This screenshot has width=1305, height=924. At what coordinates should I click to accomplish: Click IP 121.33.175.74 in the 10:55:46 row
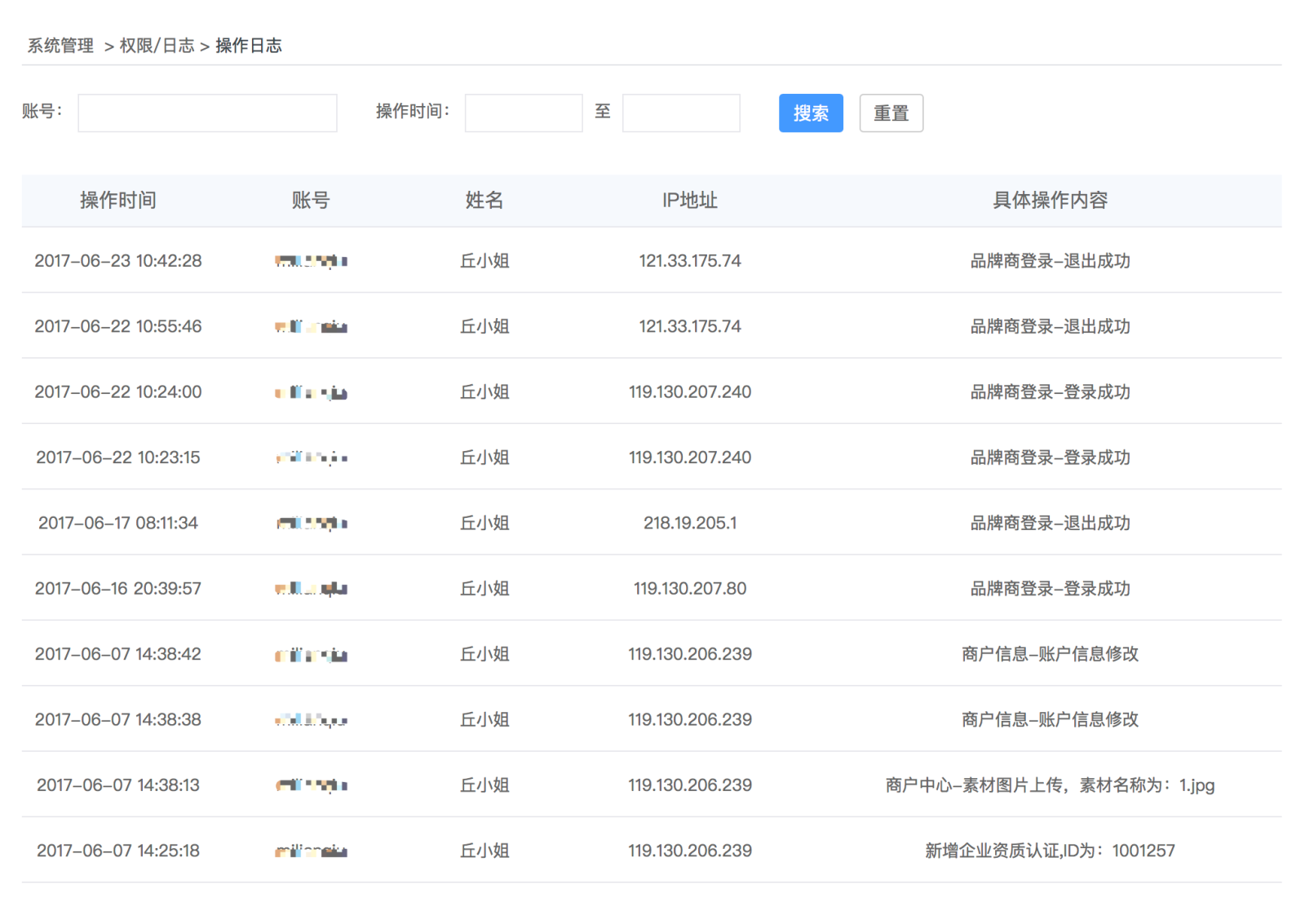tap(690, 326)
